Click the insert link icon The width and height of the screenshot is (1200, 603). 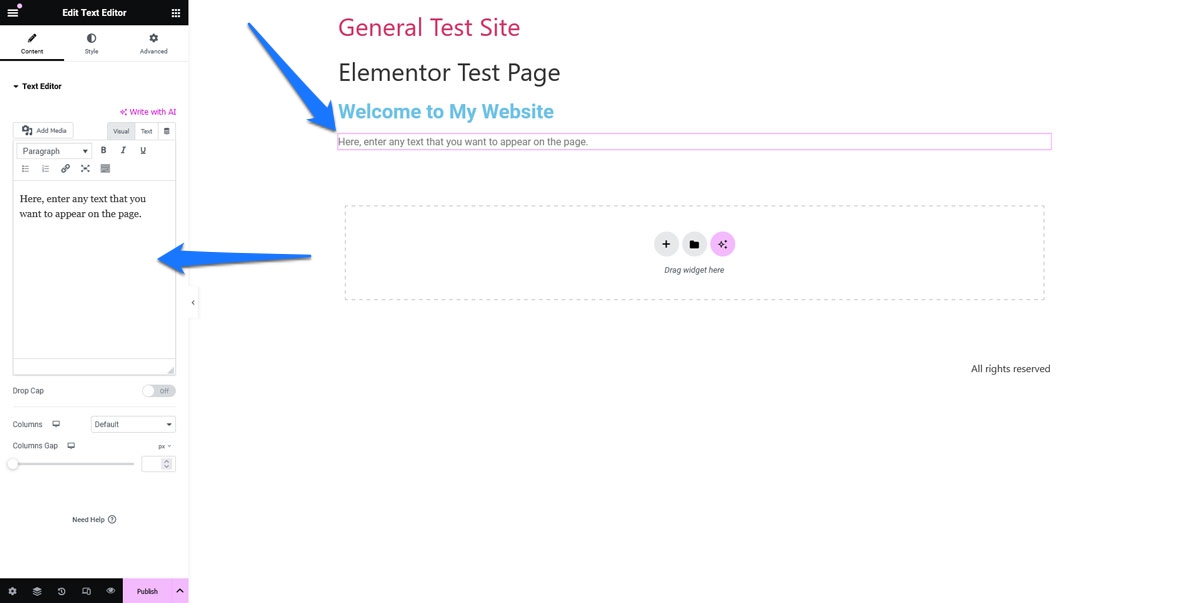[x=65, y=168]
